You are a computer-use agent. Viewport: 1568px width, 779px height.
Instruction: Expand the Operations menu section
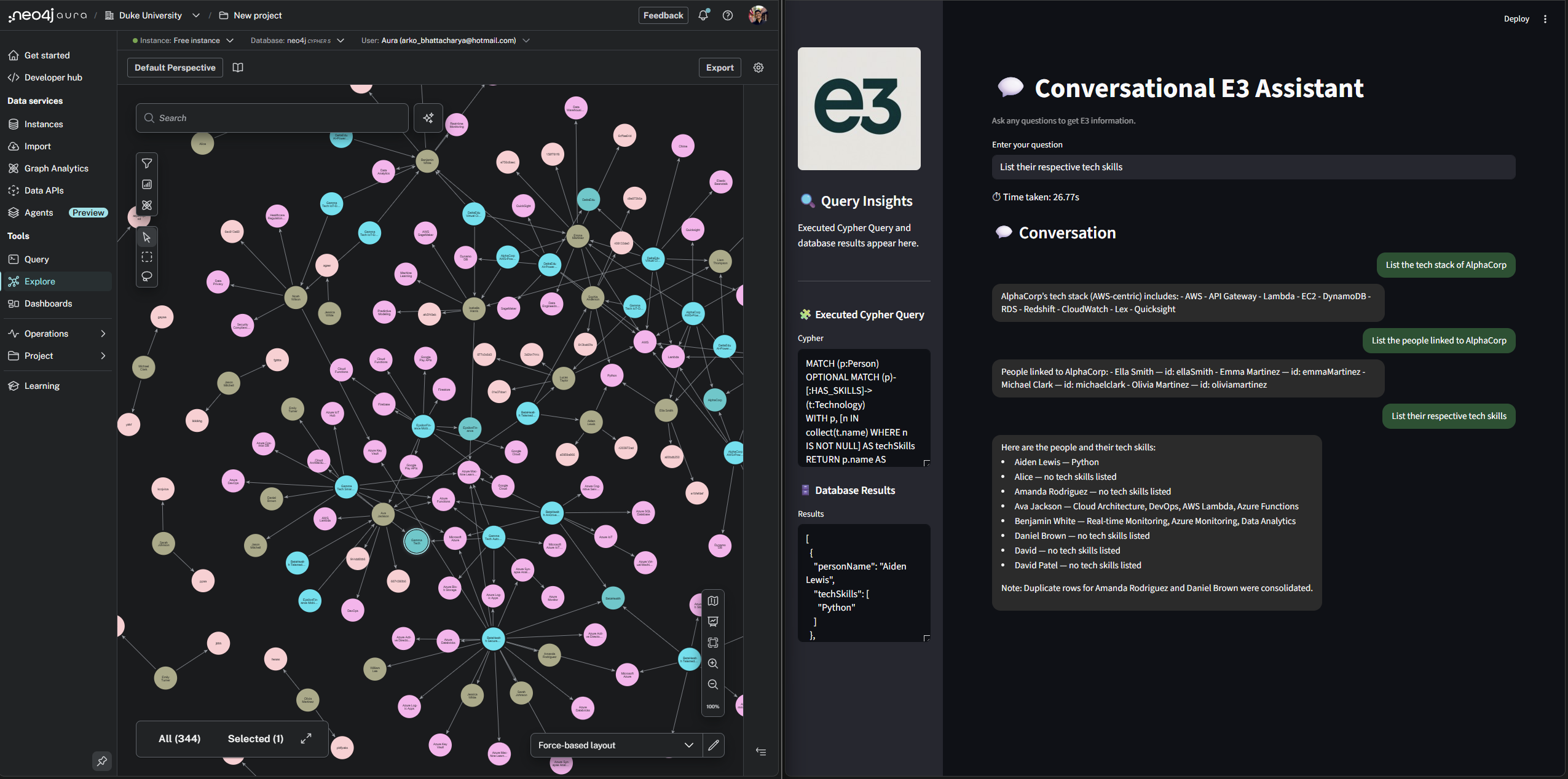(57, 334)
